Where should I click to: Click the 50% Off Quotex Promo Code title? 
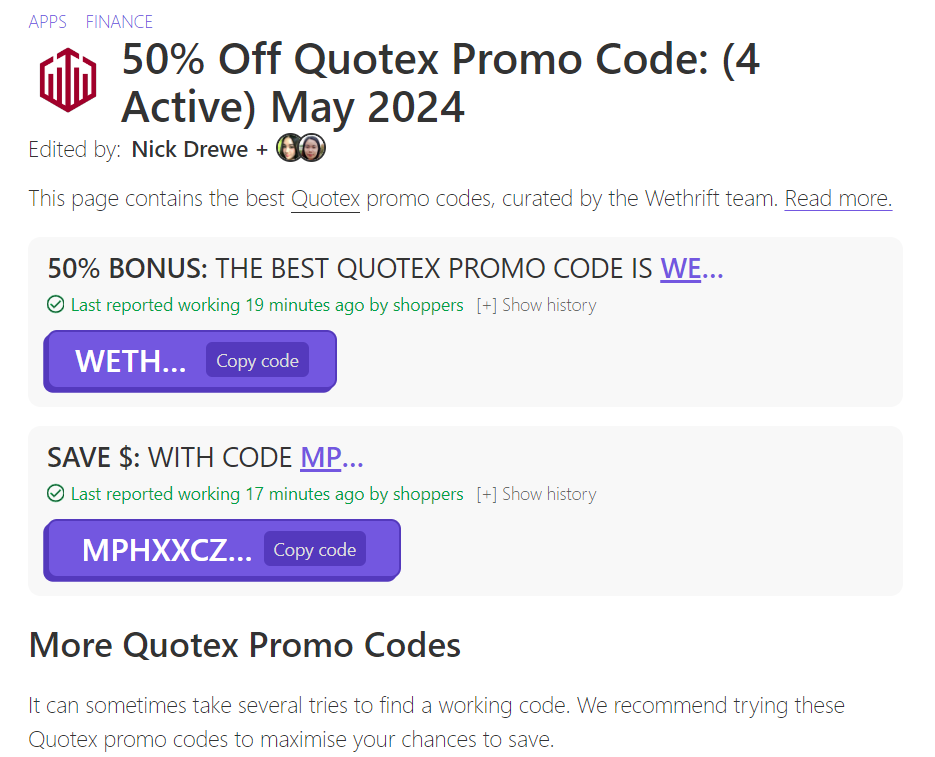coord(441,82)
